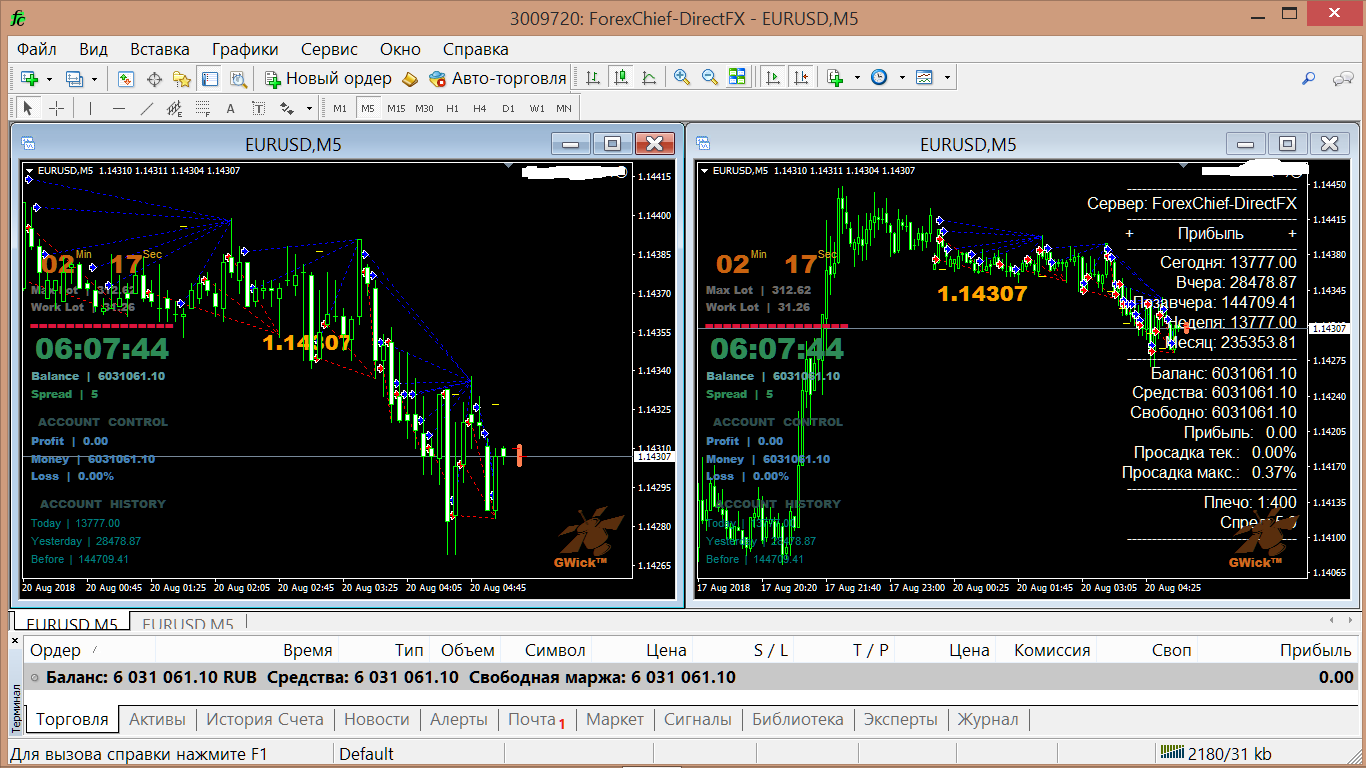
Task: Open the search magnifier icon
Action: [x=1308, y=78]
